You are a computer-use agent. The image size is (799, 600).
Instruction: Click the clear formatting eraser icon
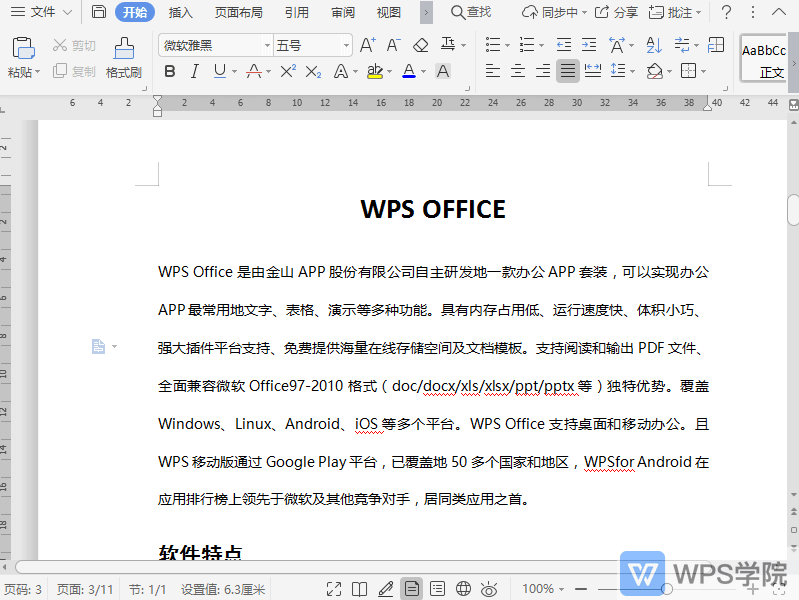(x=421, y=45)
